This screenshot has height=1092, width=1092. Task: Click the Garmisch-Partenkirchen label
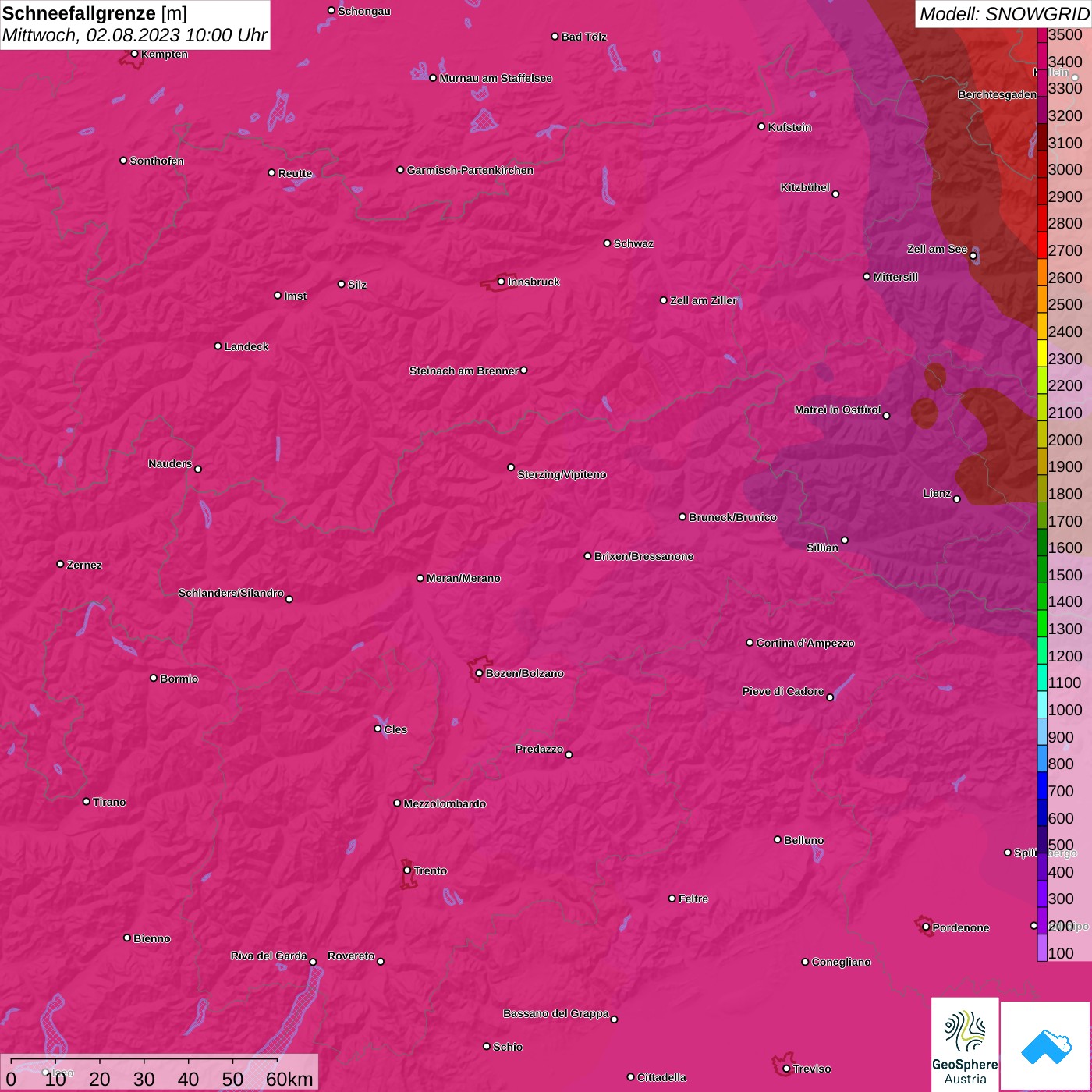(470, 170)
